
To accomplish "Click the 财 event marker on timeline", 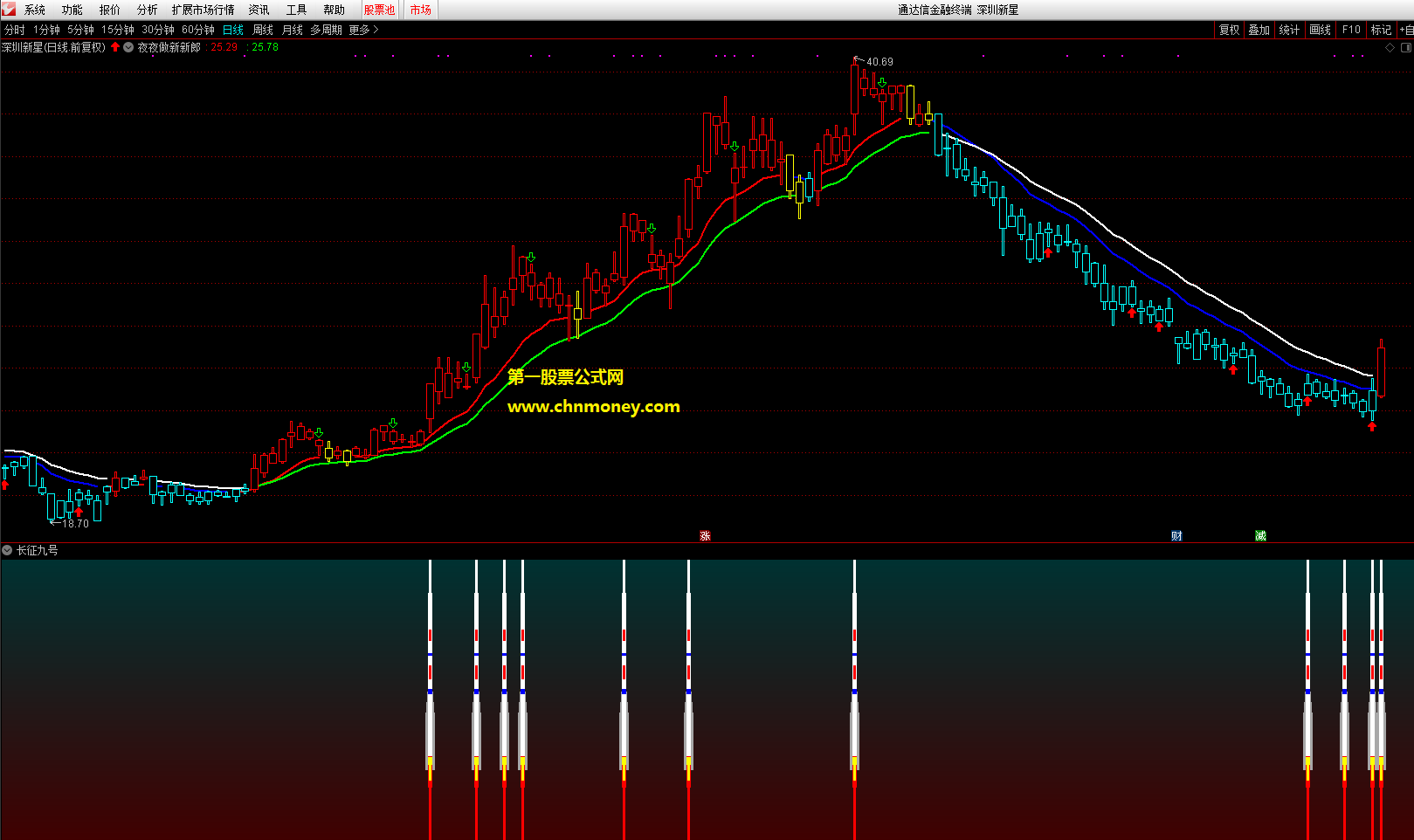I will click(x=1176, y=536).
